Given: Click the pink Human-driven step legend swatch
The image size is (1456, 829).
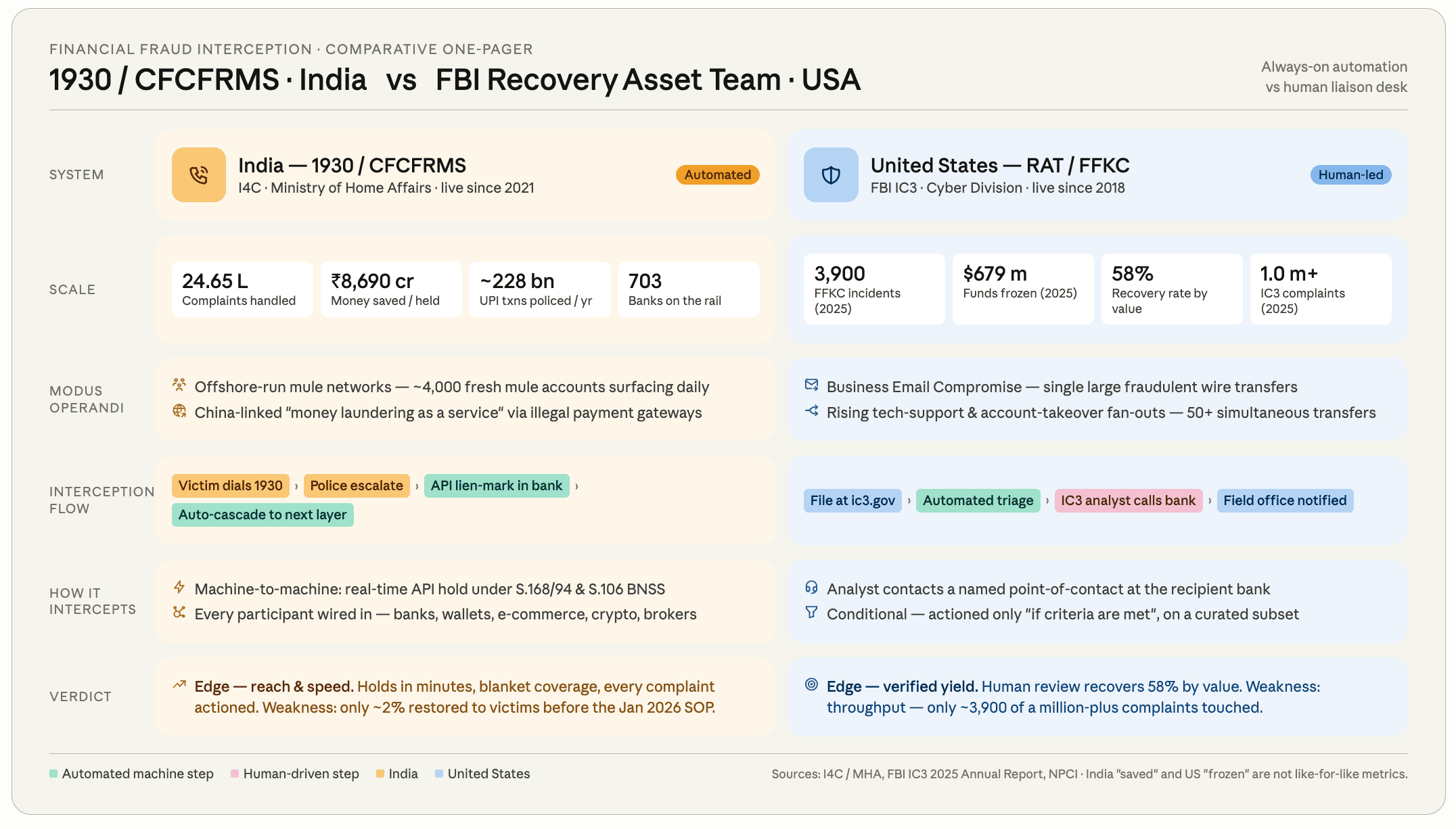Looking at the screenshot, I should pos(235,774).
